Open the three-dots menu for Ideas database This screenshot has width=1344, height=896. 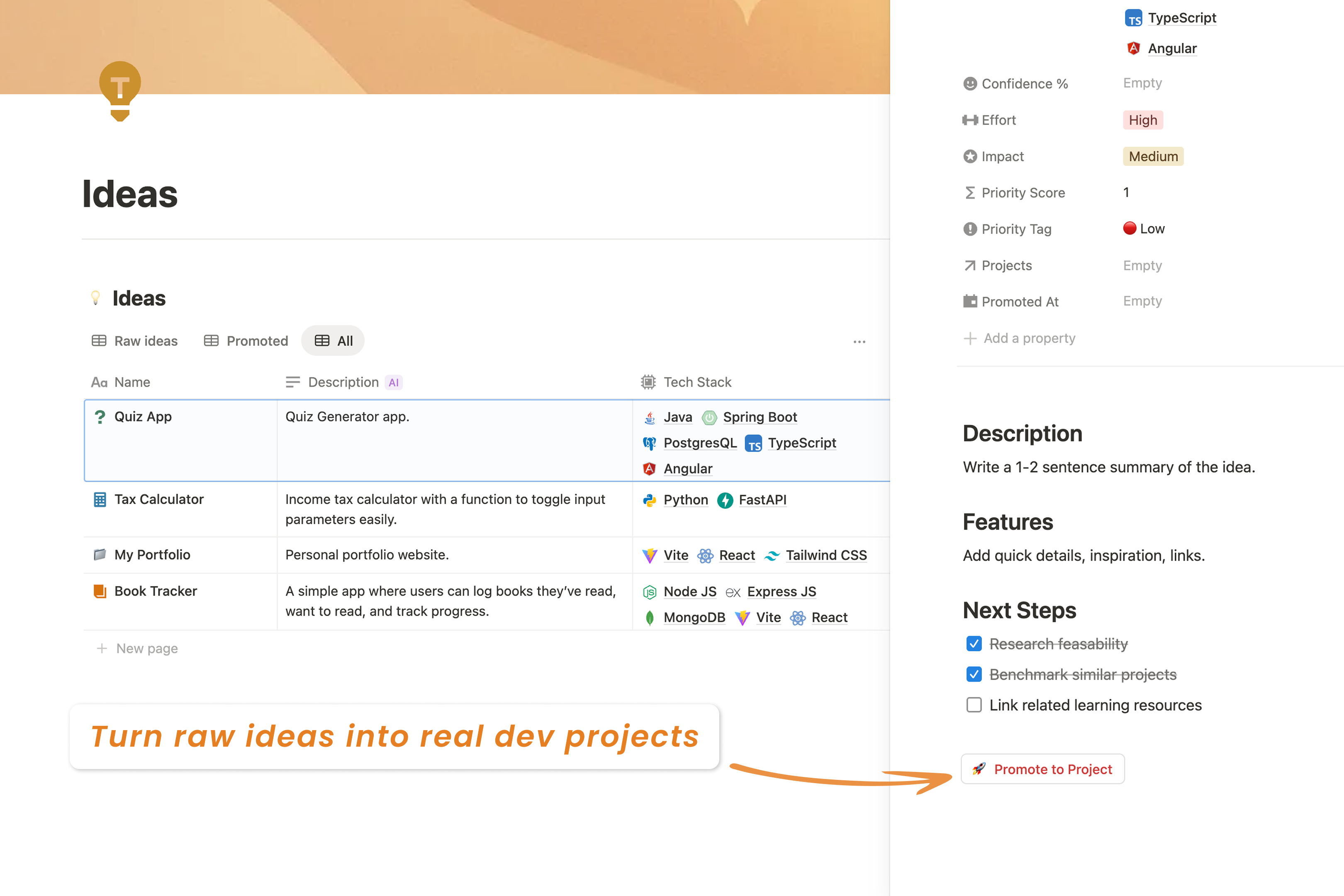pyautogui.click(x=859, y=342)
